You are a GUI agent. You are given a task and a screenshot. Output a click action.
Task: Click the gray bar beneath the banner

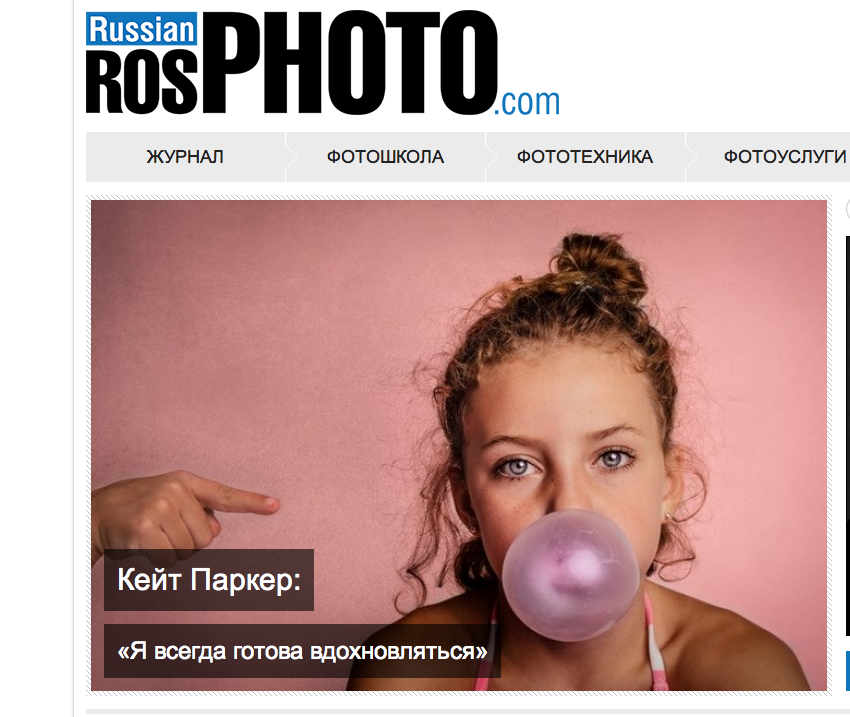(x=468, y=712)
